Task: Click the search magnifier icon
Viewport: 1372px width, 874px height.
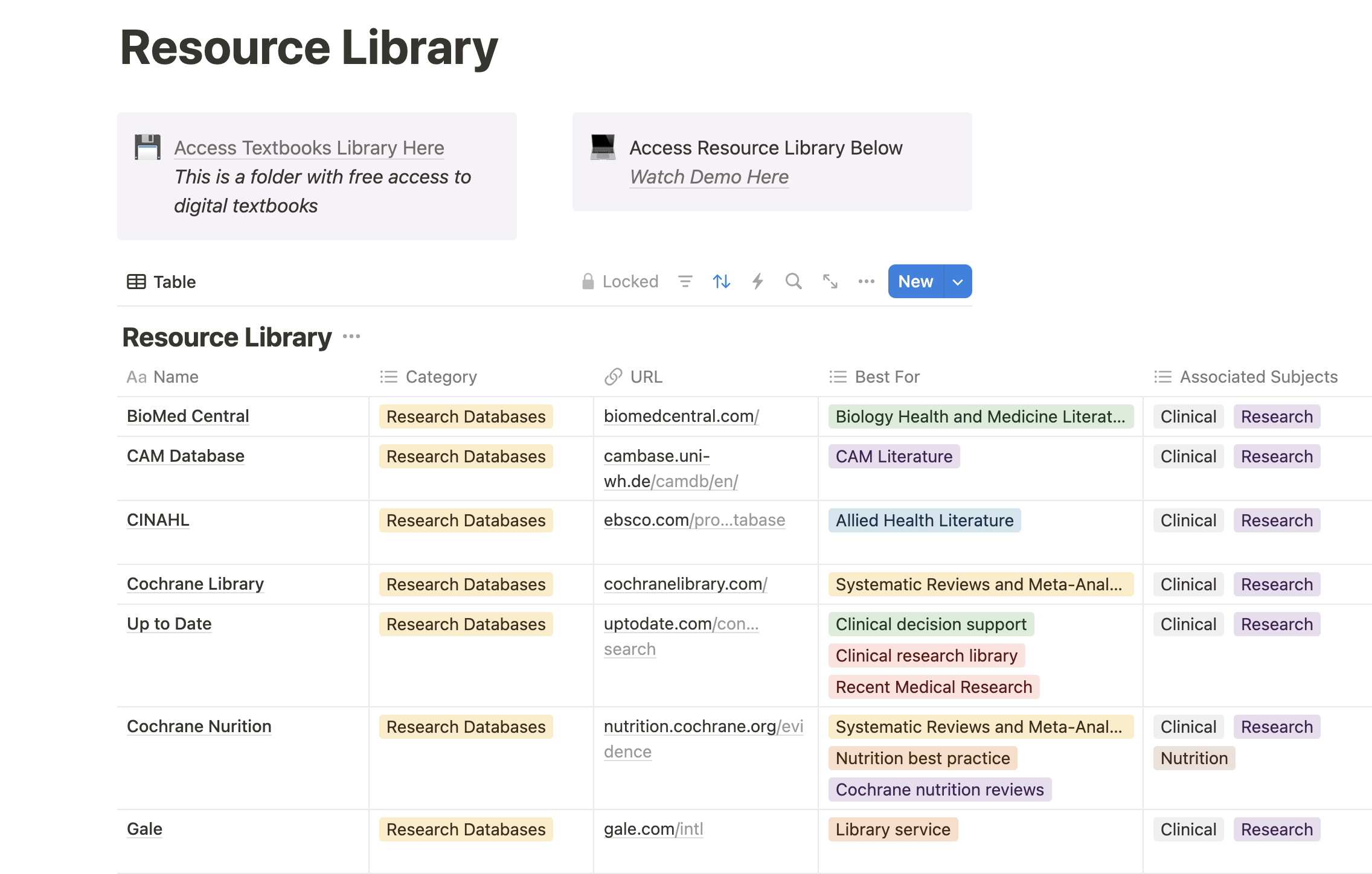Action: point(793,281)
